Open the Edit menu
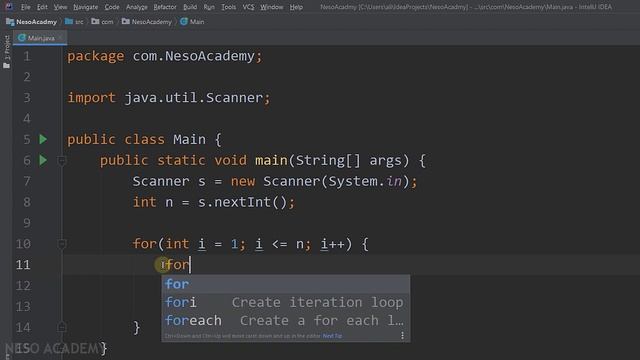The height and width of the screenshot is (360, 640). tap(42, 7)
